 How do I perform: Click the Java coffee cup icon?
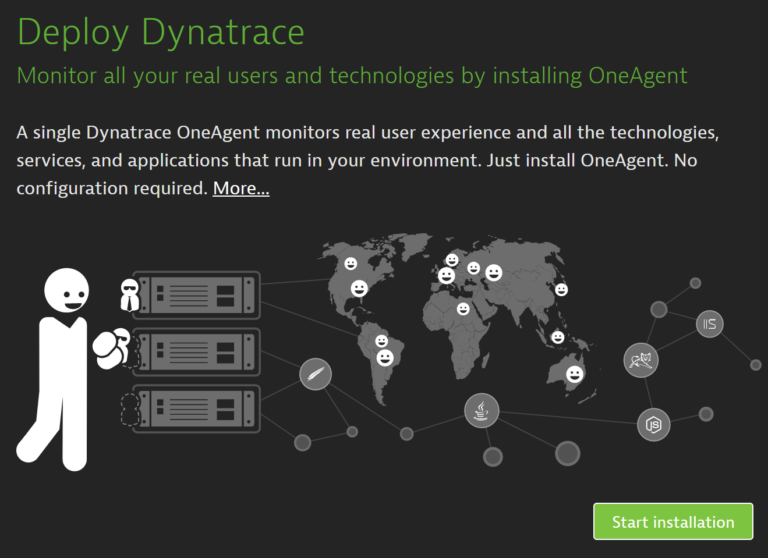coord(481,410)
